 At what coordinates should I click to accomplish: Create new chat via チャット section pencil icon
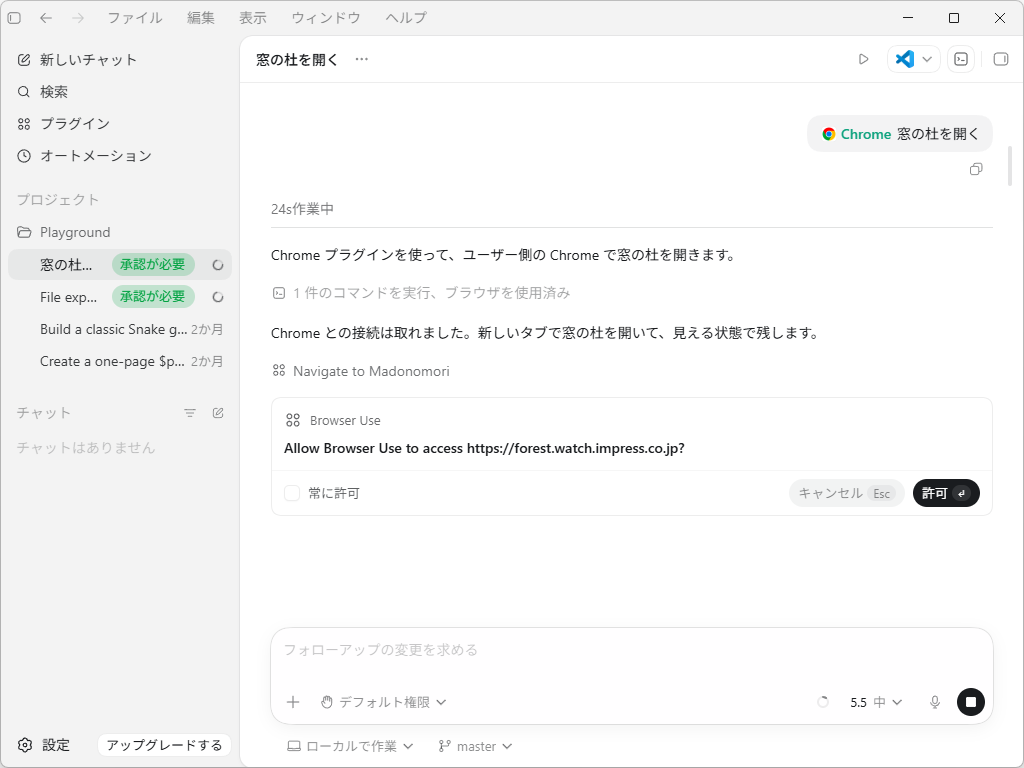pyautogui.click(x=218, y=413)
